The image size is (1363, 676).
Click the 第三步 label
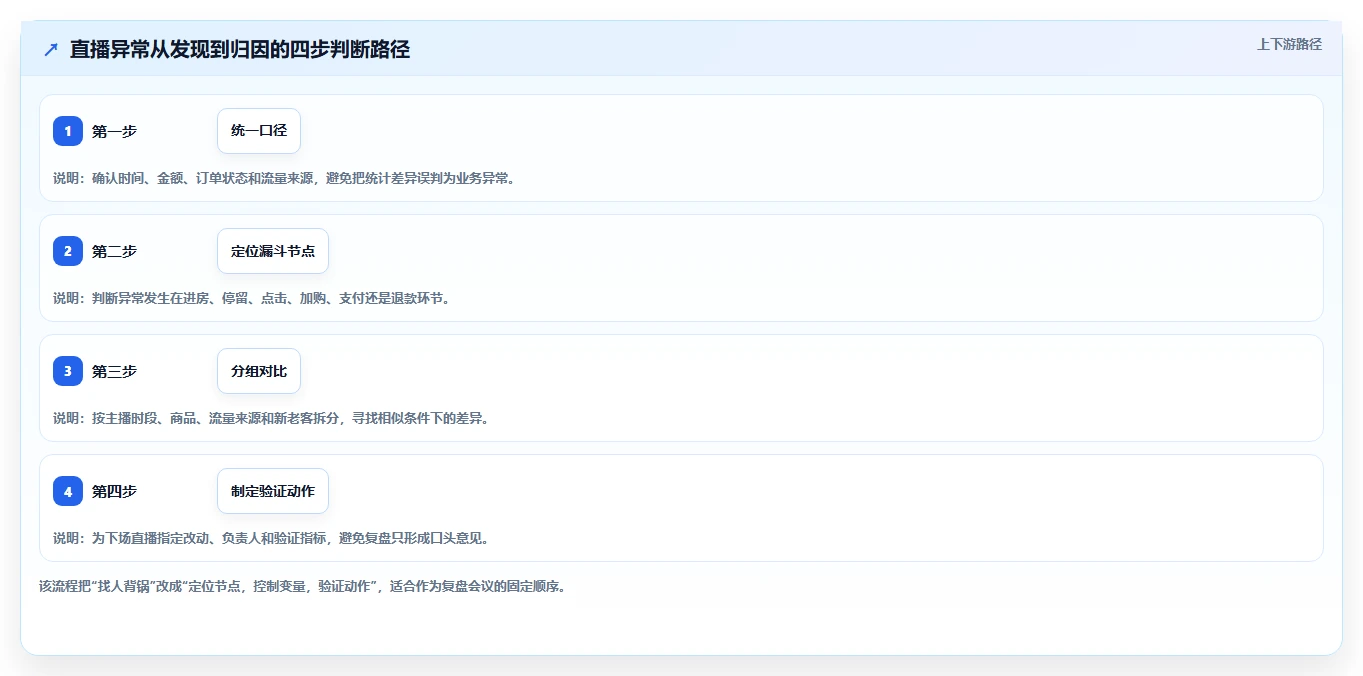click(x=114, y=371)
